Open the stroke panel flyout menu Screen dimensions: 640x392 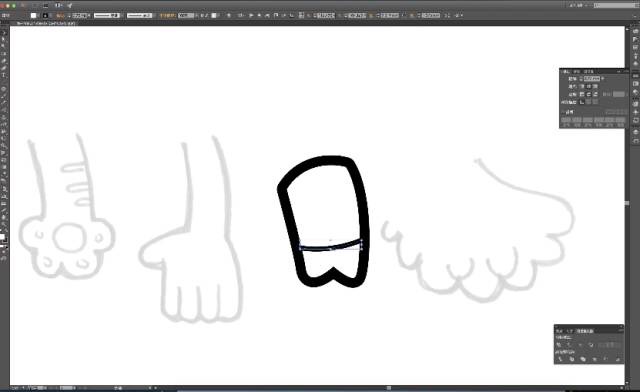coord(625,71)
